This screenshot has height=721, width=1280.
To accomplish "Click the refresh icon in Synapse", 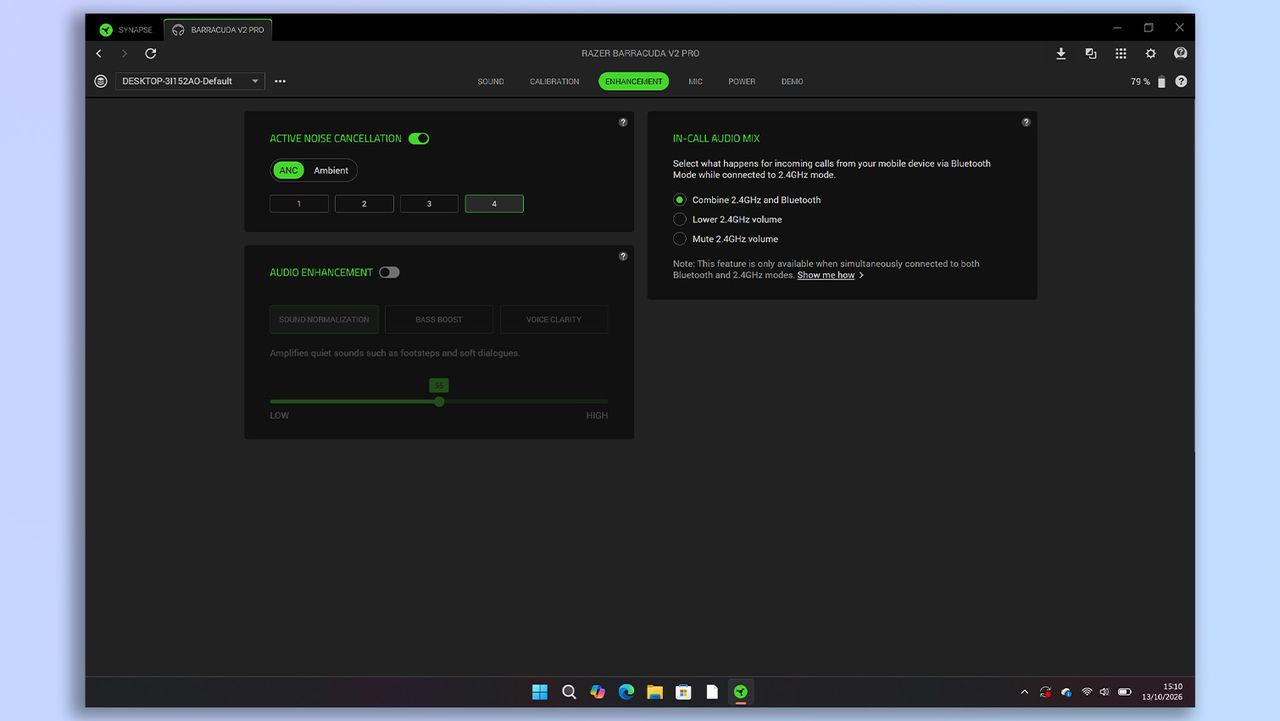I will pyautogui.click(x=151, y=53).
